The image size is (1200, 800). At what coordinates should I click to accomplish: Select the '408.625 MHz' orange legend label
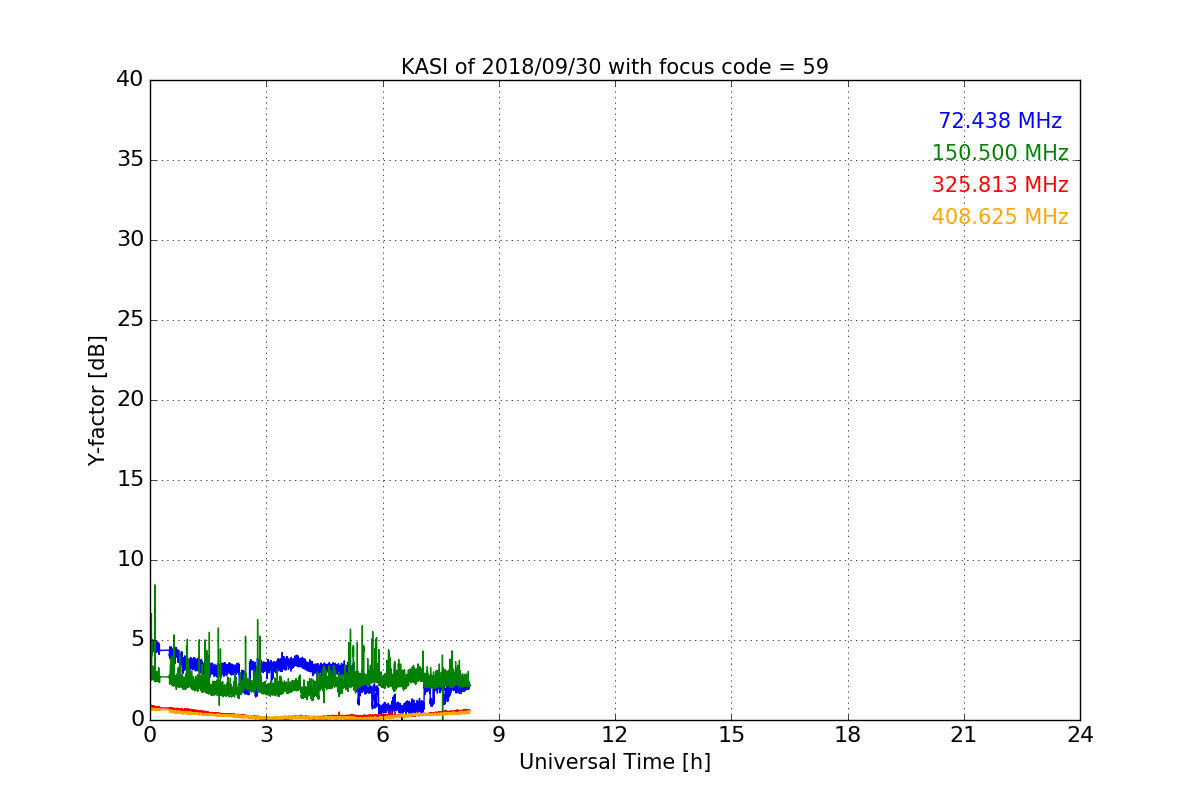click(1000, 217)
